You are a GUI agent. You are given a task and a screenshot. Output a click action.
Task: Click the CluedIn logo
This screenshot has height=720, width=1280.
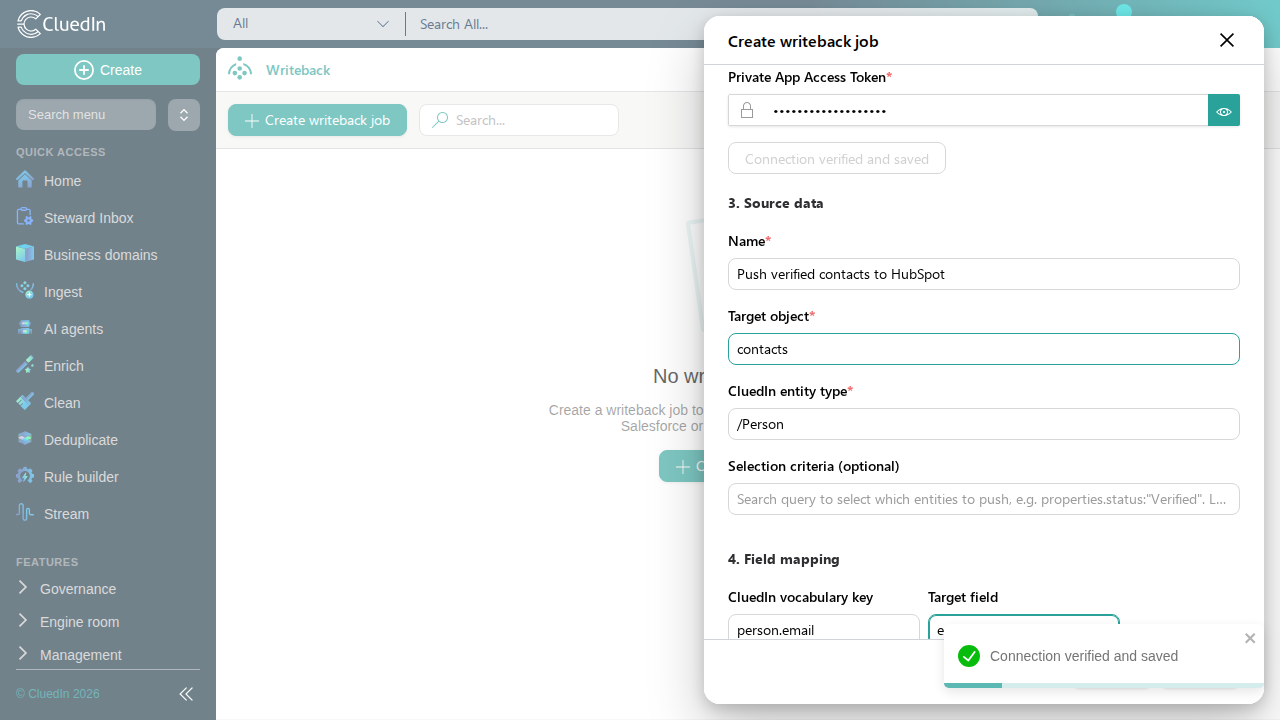tap(61, 24)
